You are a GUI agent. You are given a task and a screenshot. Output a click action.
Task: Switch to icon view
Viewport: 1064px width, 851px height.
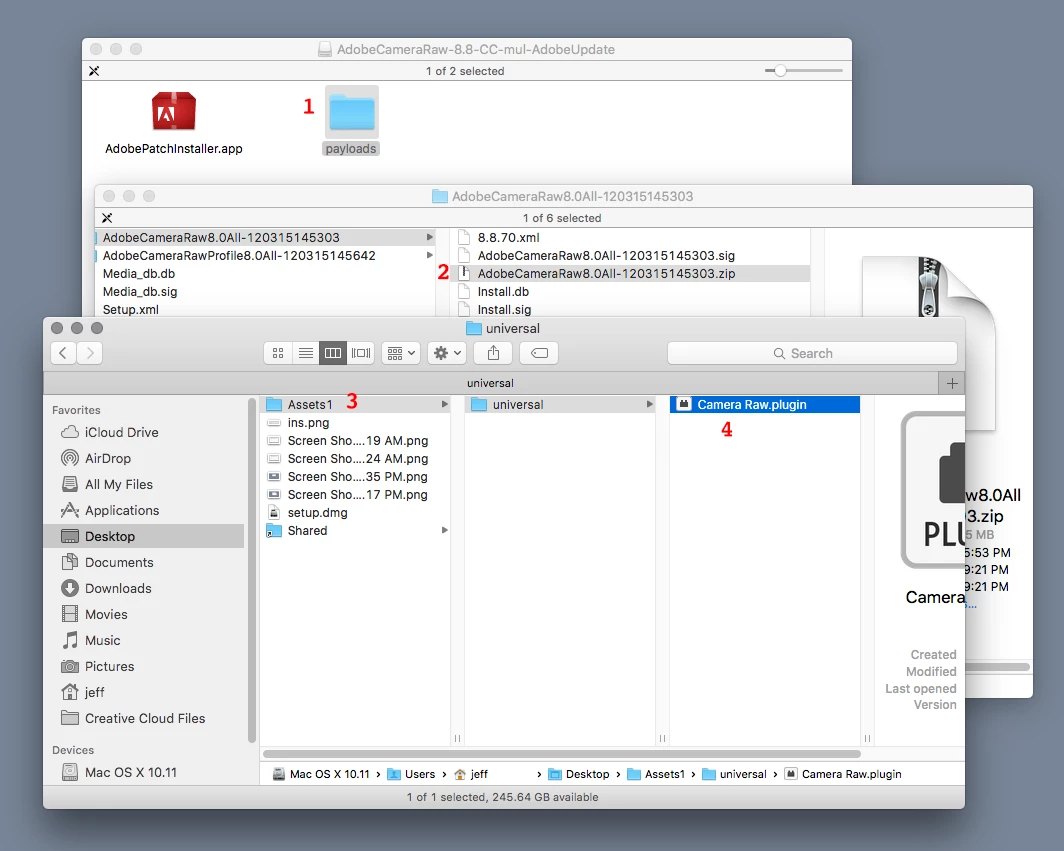[x=278, y=353]
